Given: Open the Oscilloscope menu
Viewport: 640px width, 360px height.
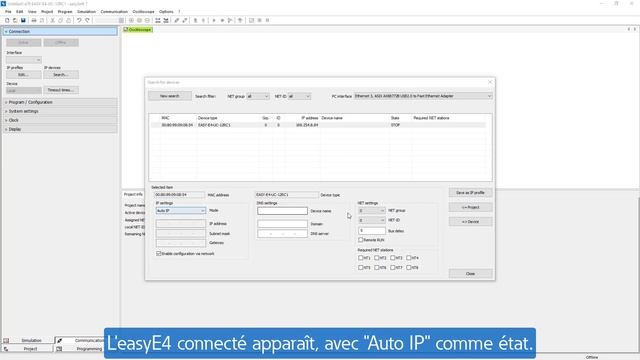Looking at the screenshot, I should pyautogui.click(x=143, y=11).
